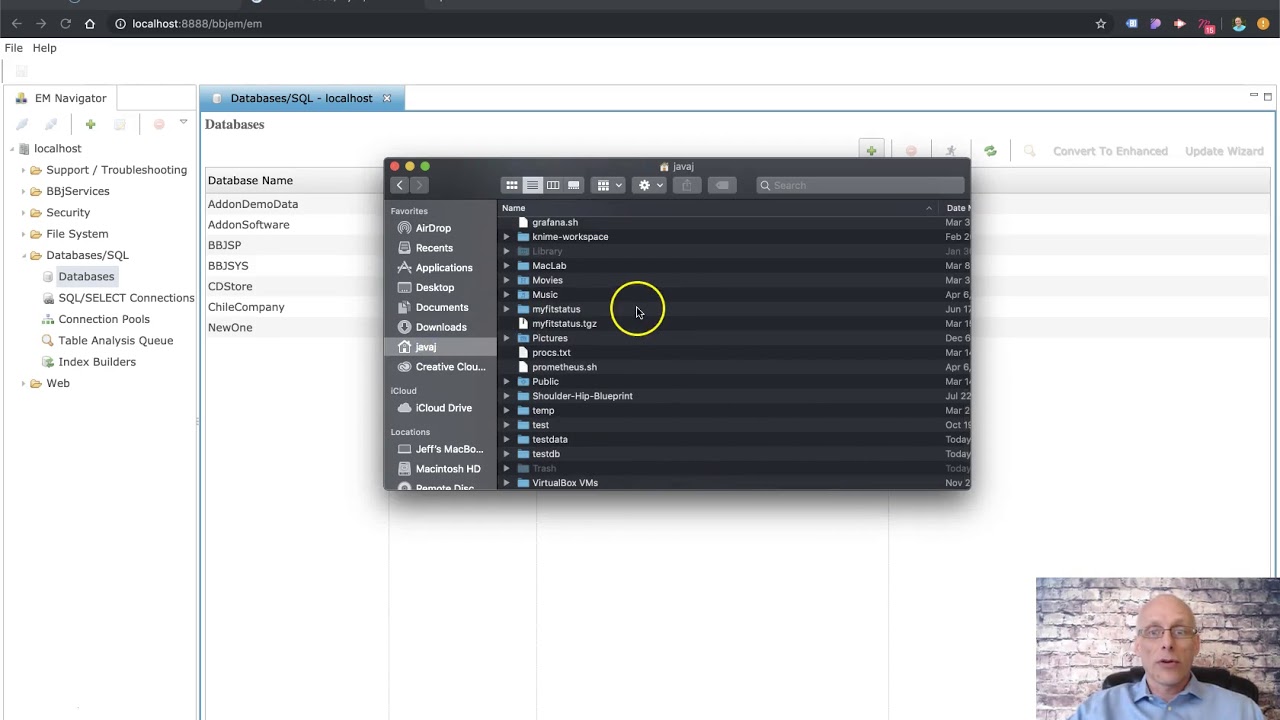Open Table Analysis Queue in navigator

tap(116, 341)
